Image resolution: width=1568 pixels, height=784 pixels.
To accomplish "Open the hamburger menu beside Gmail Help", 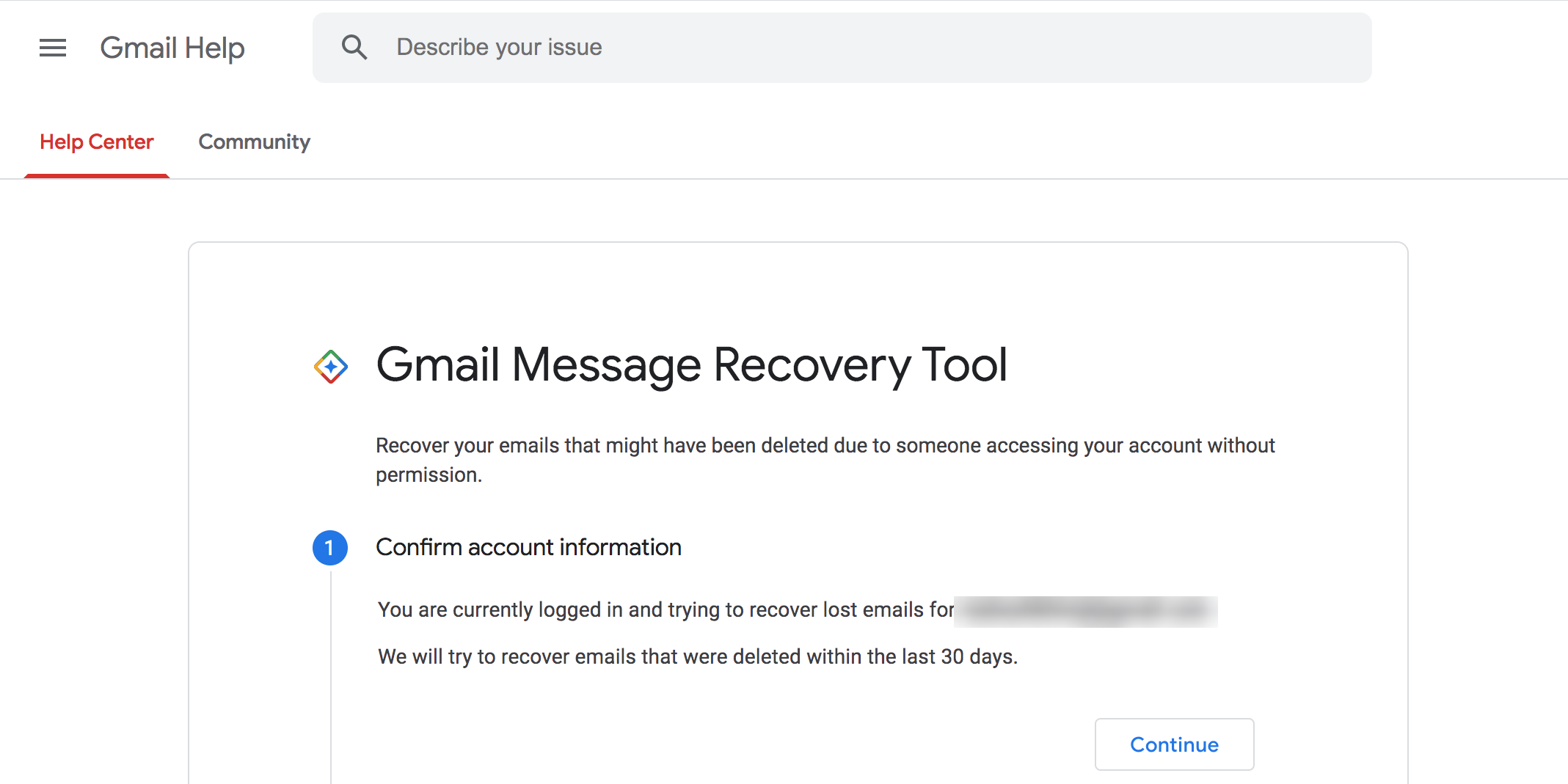I will click(x=52, y=48).
